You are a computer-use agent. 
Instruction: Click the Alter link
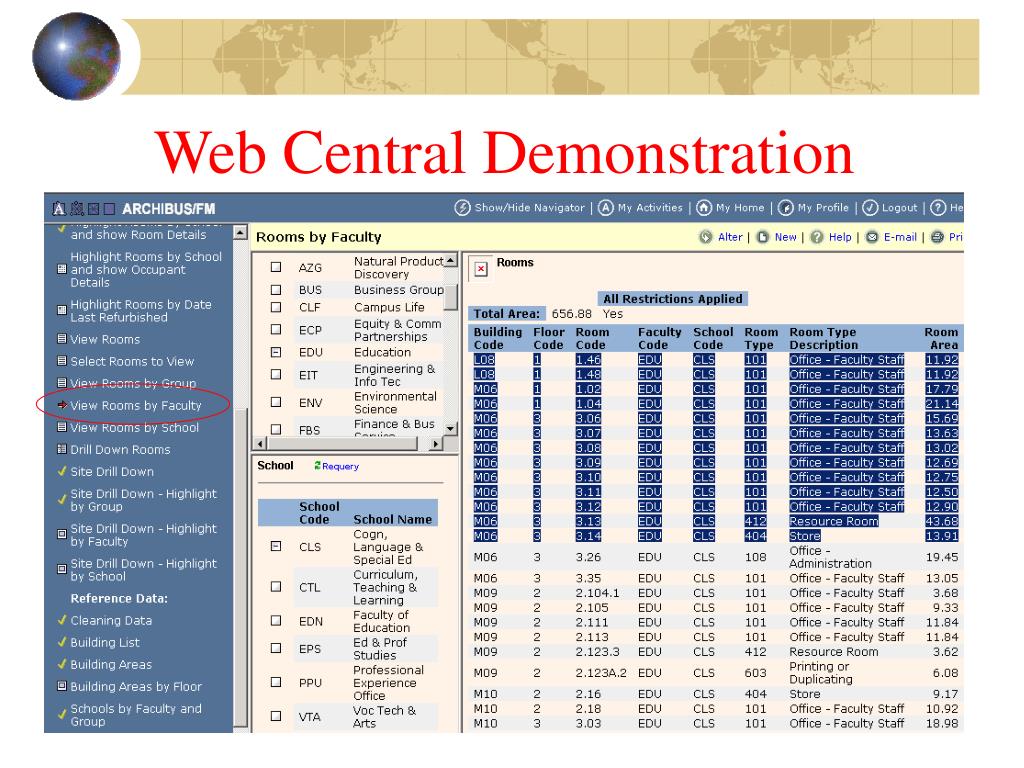click(730, 237)
